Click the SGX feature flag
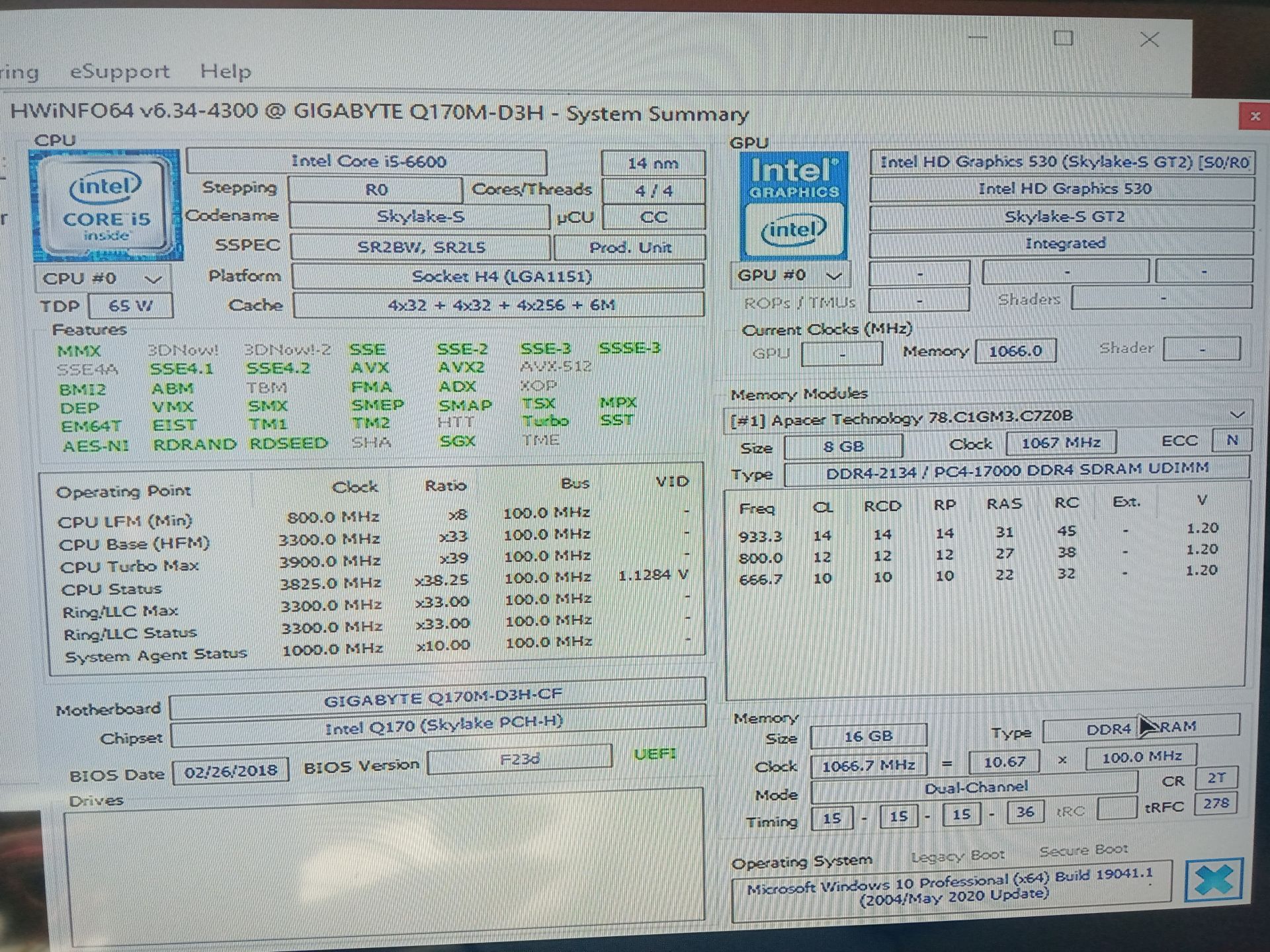Viewport: 1270px width, 952px height. tap(457, 441)
